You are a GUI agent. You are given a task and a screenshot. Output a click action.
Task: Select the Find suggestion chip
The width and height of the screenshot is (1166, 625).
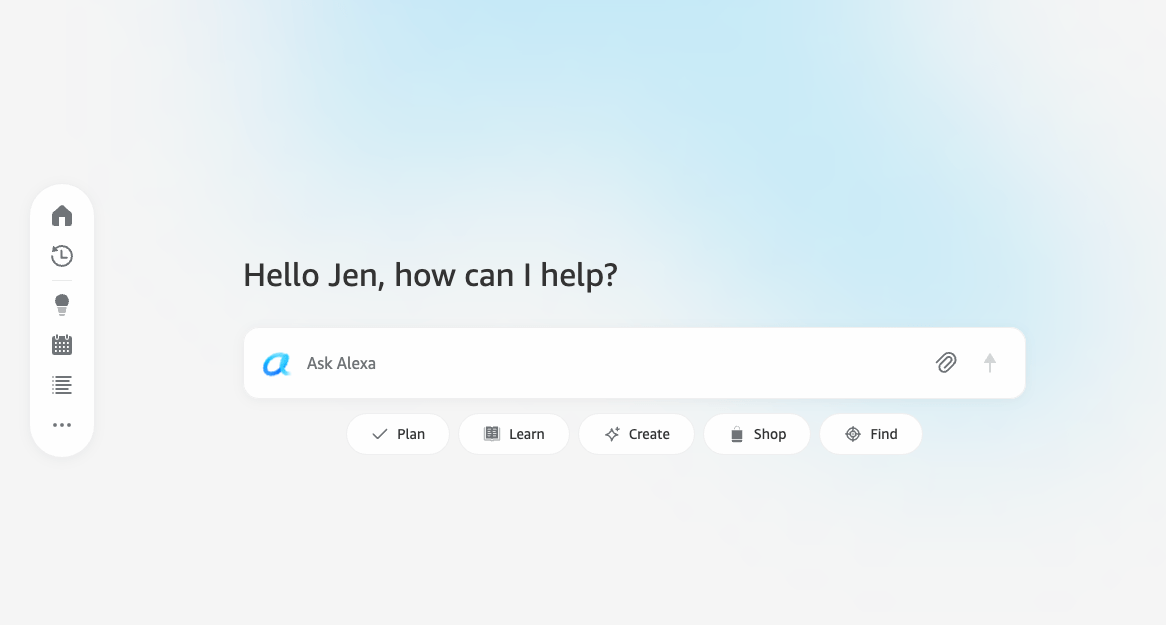coord(871,433)
